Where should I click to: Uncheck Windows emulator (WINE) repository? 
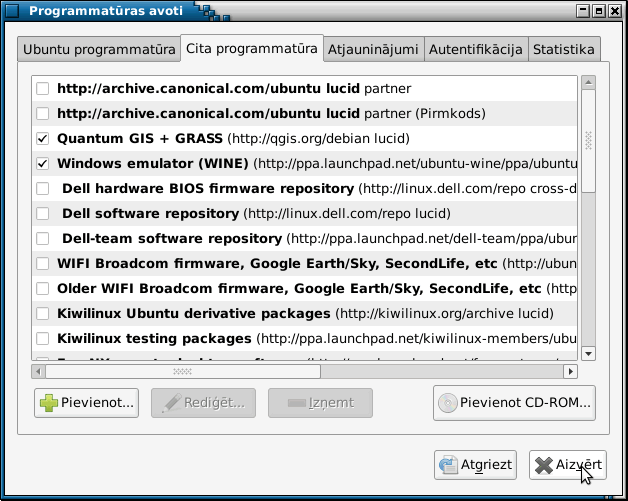tap(42, 163)
